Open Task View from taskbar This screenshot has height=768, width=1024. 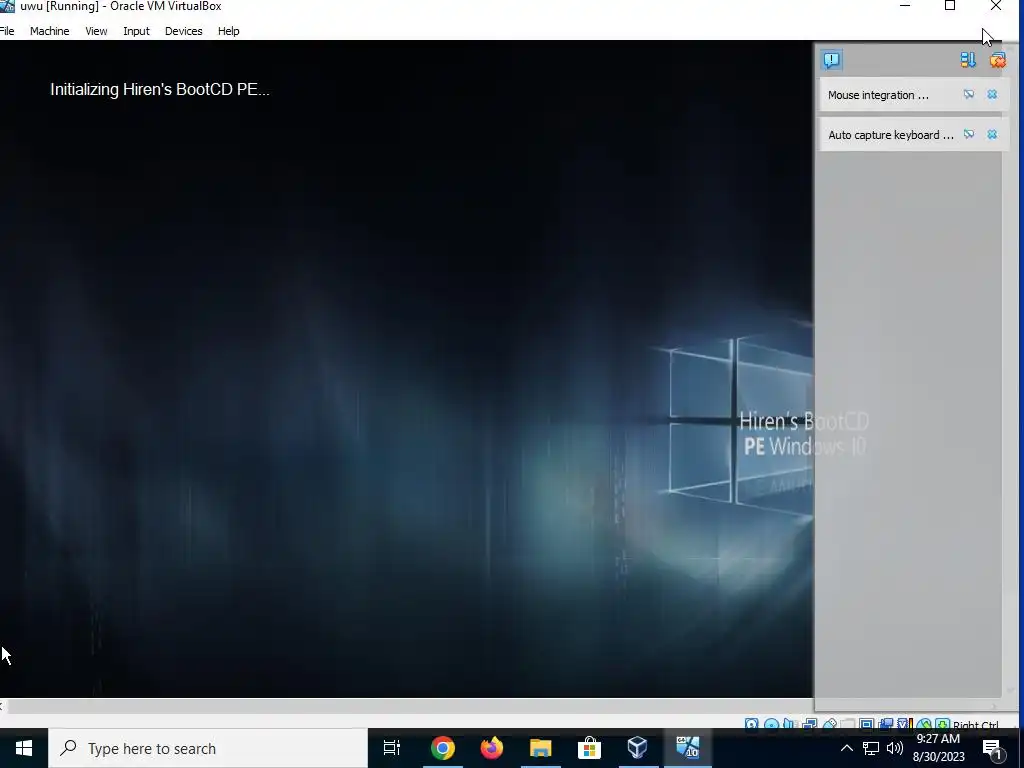pos(392,748)
